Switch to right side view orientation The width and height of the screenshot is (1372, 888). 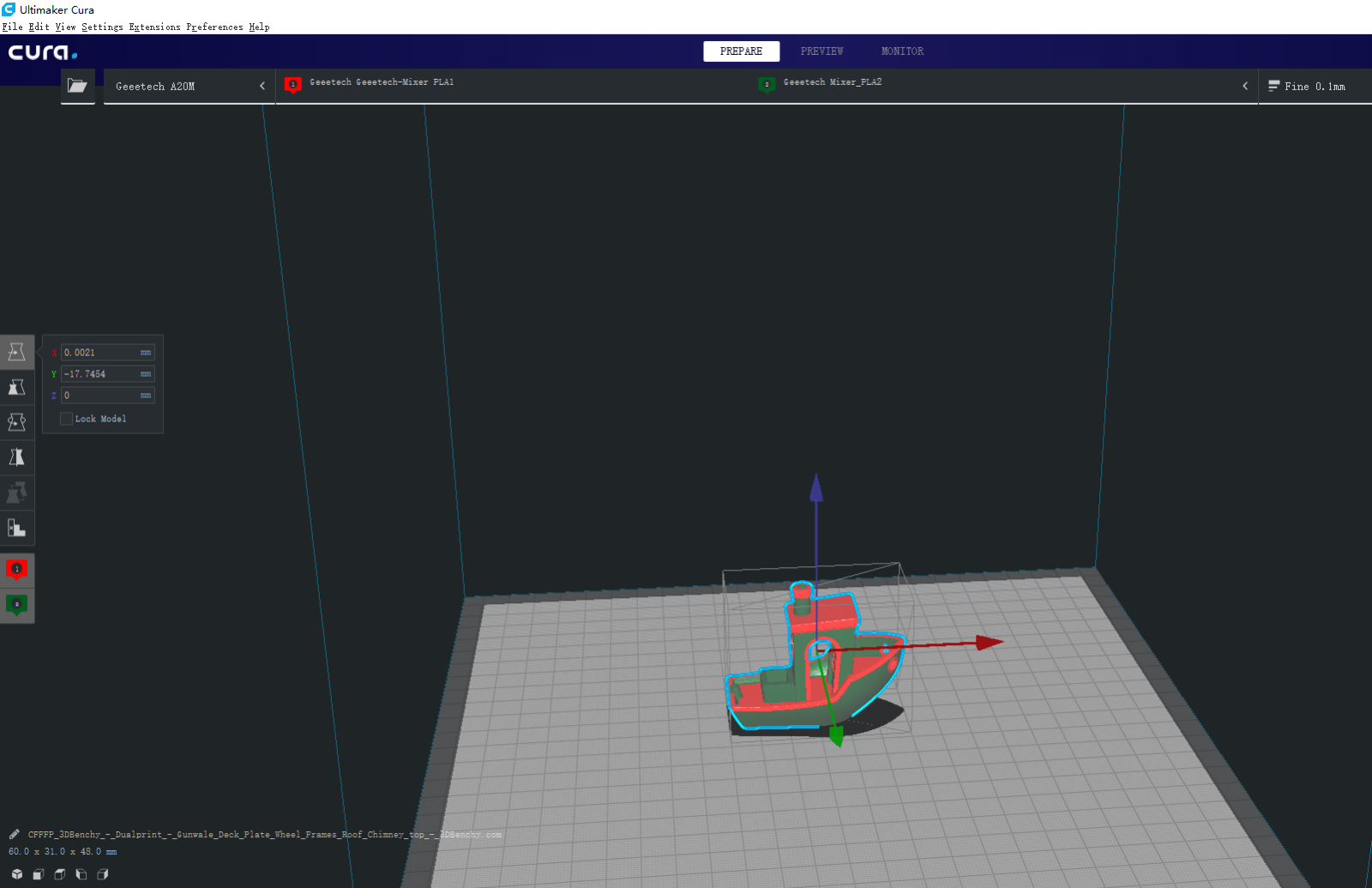coord(103,874)
